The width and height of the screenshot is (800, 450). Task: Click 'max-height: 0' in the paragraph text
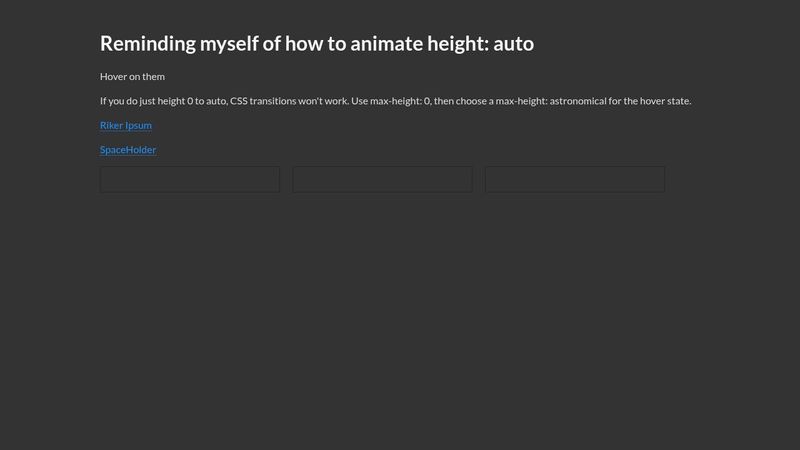[400, 101]
